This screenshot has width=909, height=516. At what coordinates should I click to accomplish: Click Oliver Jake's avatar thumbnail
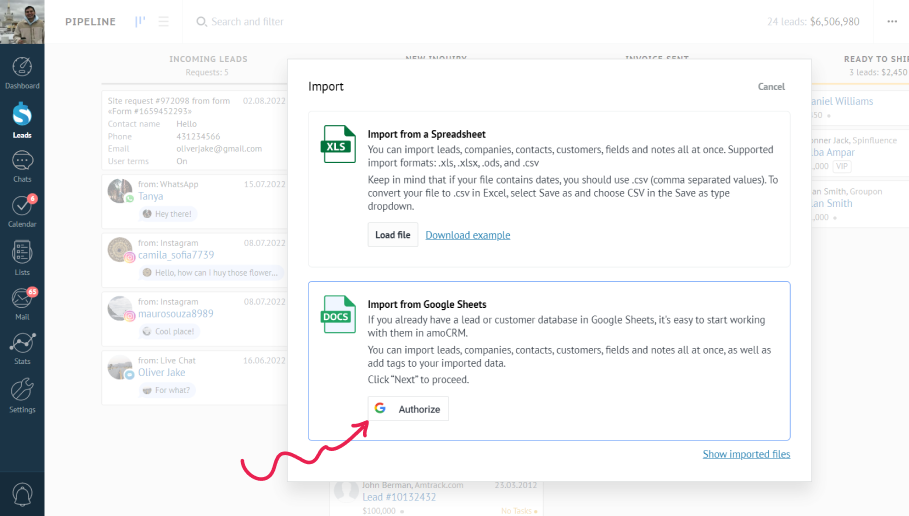click(x=120, y=367)
